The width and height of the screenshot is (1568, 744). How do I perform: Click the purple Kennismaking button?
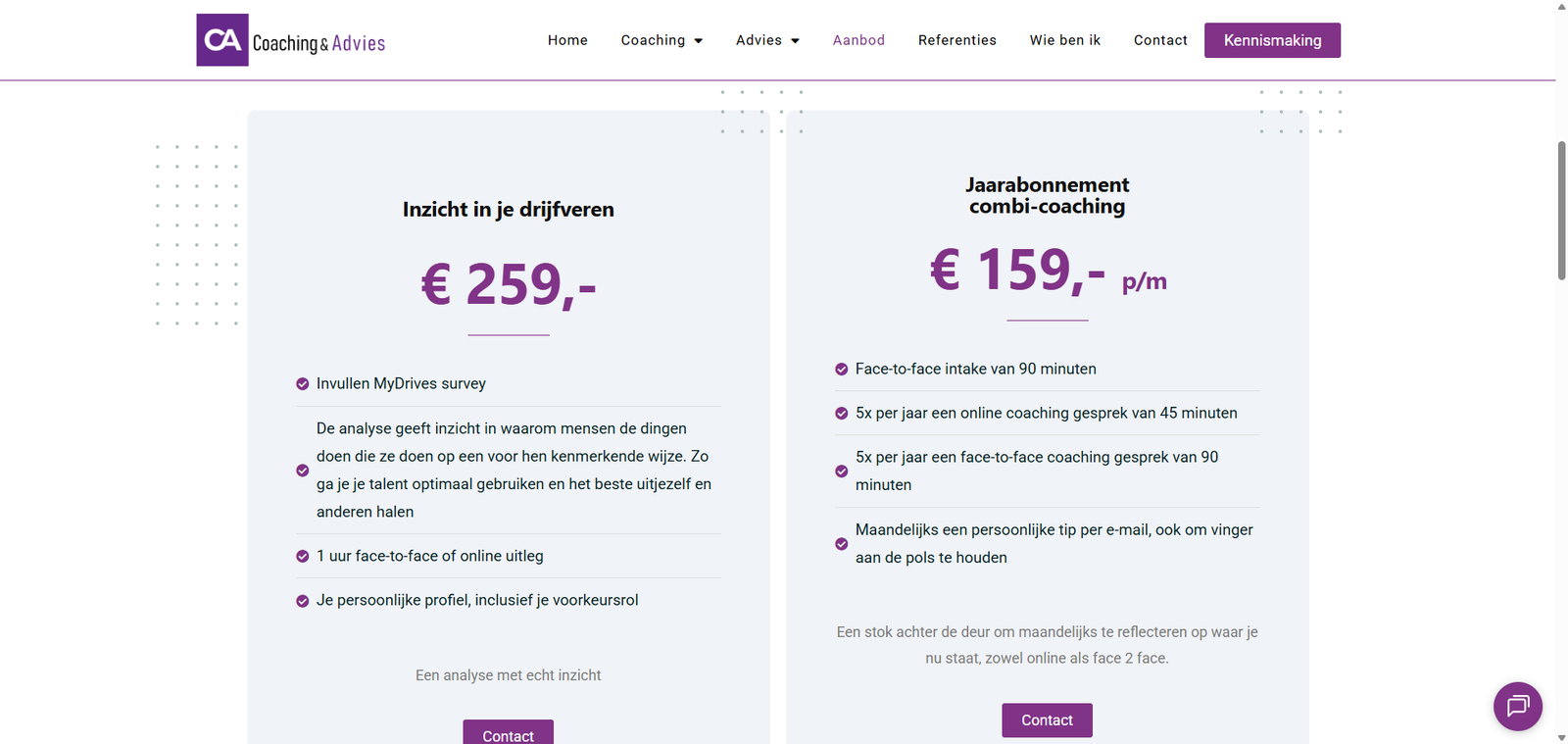tap(1272, 40)
